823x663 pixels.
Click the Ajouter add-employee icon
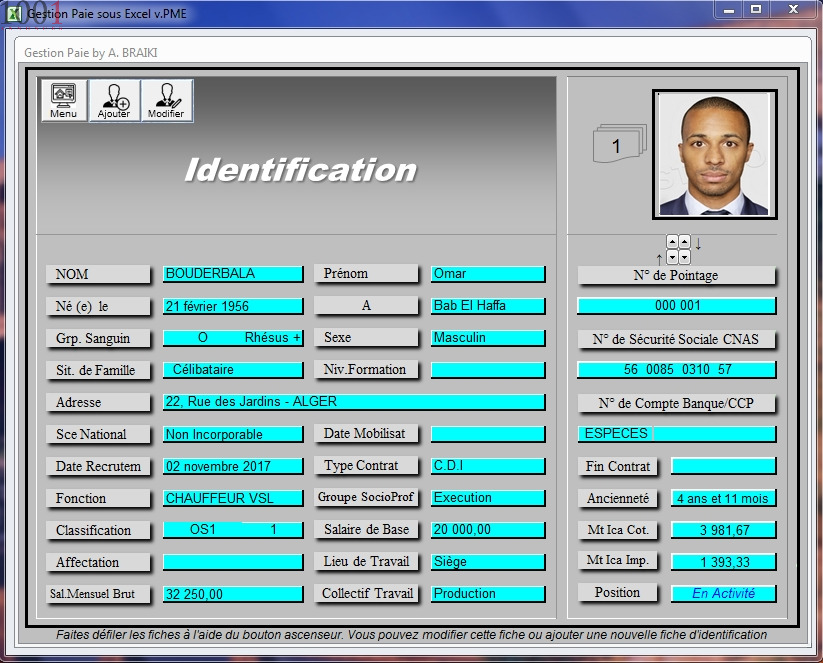[114, 100]
